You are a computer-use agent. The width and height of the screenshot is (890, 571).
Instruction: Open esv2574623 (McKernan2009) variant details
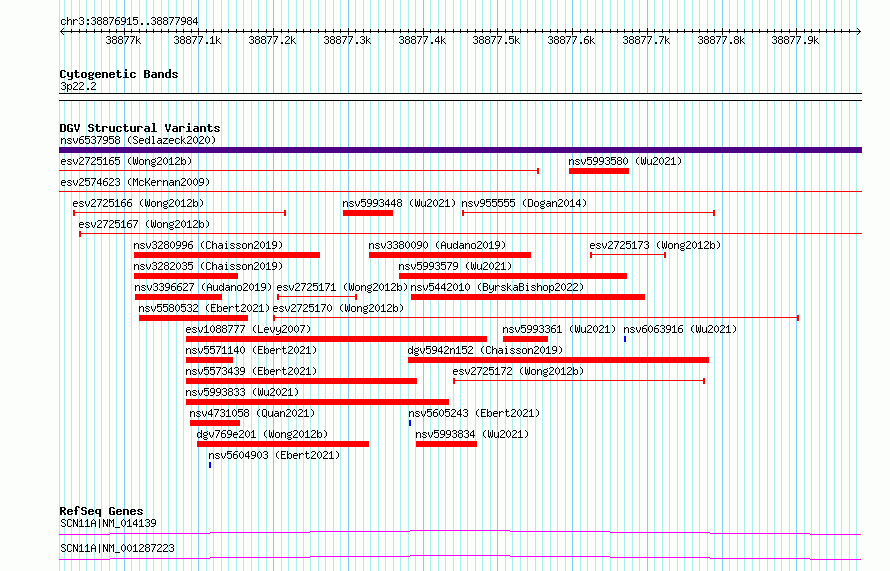(135, 182)
